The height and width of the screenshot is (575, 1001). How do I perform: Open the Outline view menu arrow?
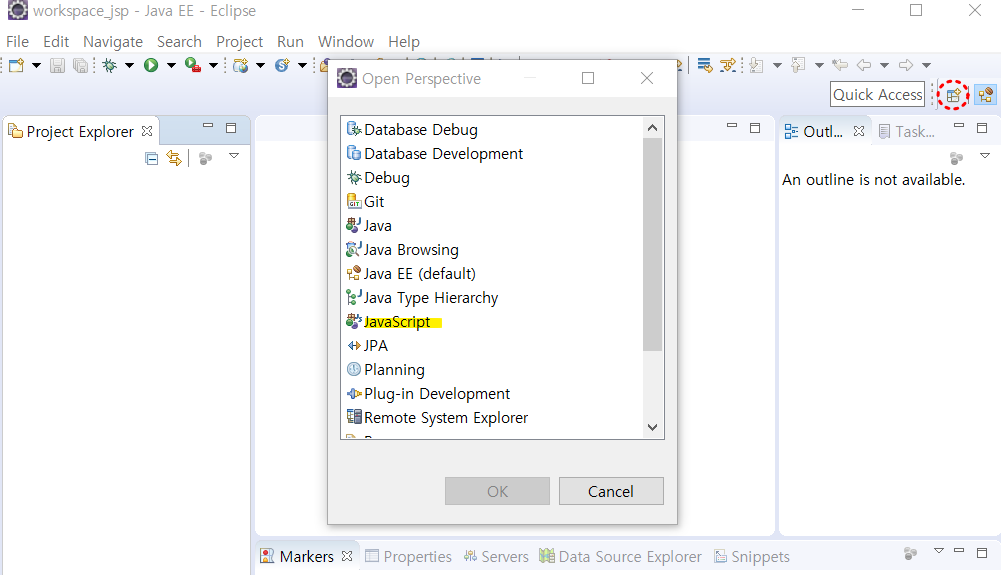tap(984, 156)
